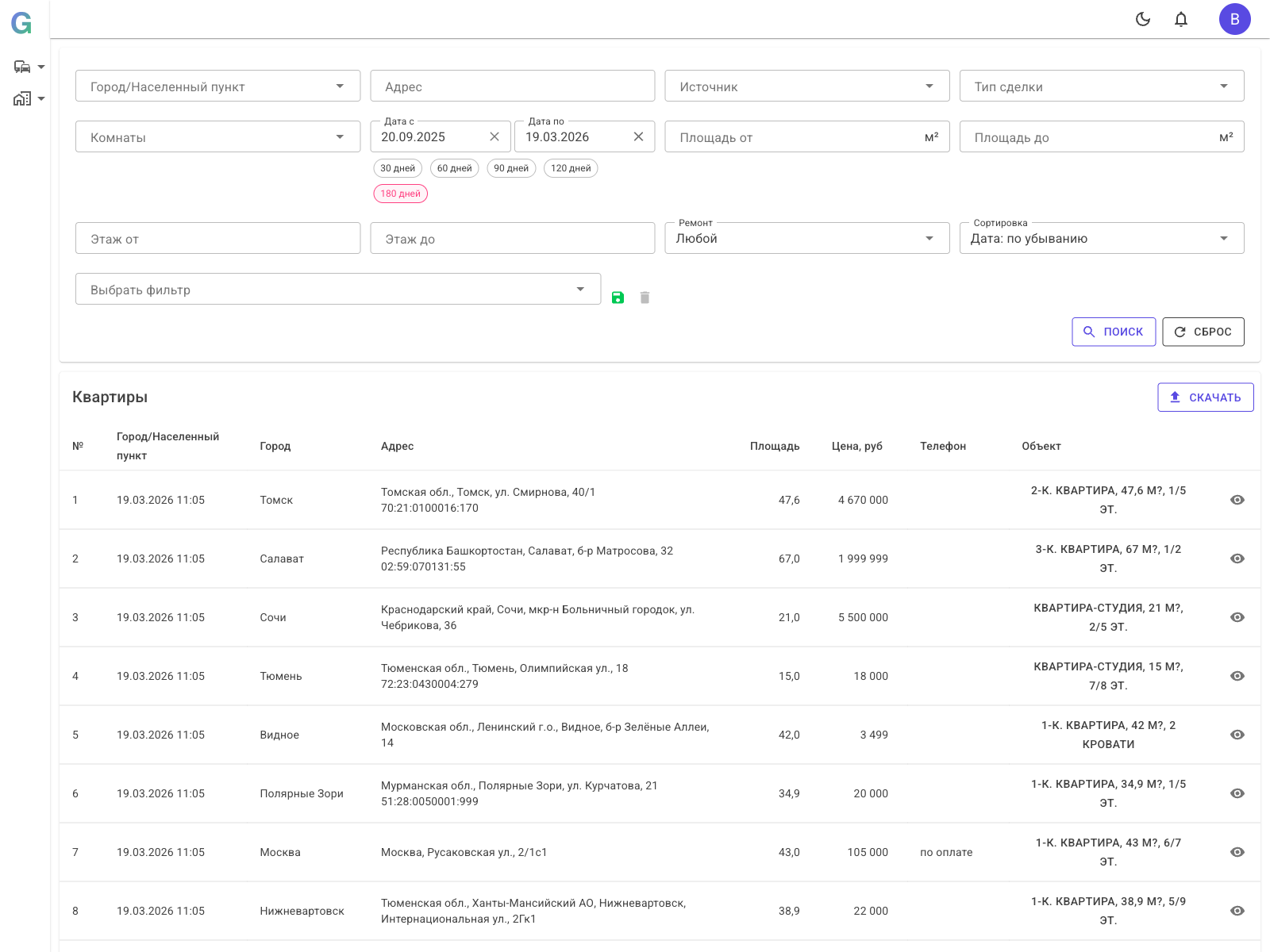The height and width of the screenshot is (952, 1270).
Task: Open user profile avatar B
Action: (1234, 19)
